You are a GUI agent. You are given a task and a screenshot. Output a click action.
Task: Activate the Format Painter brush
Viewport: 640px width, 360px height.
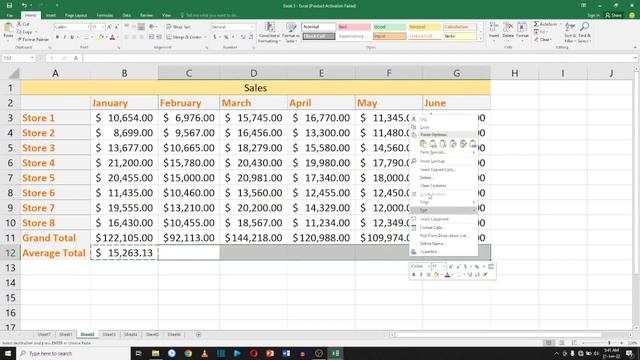tap(33, 40)
